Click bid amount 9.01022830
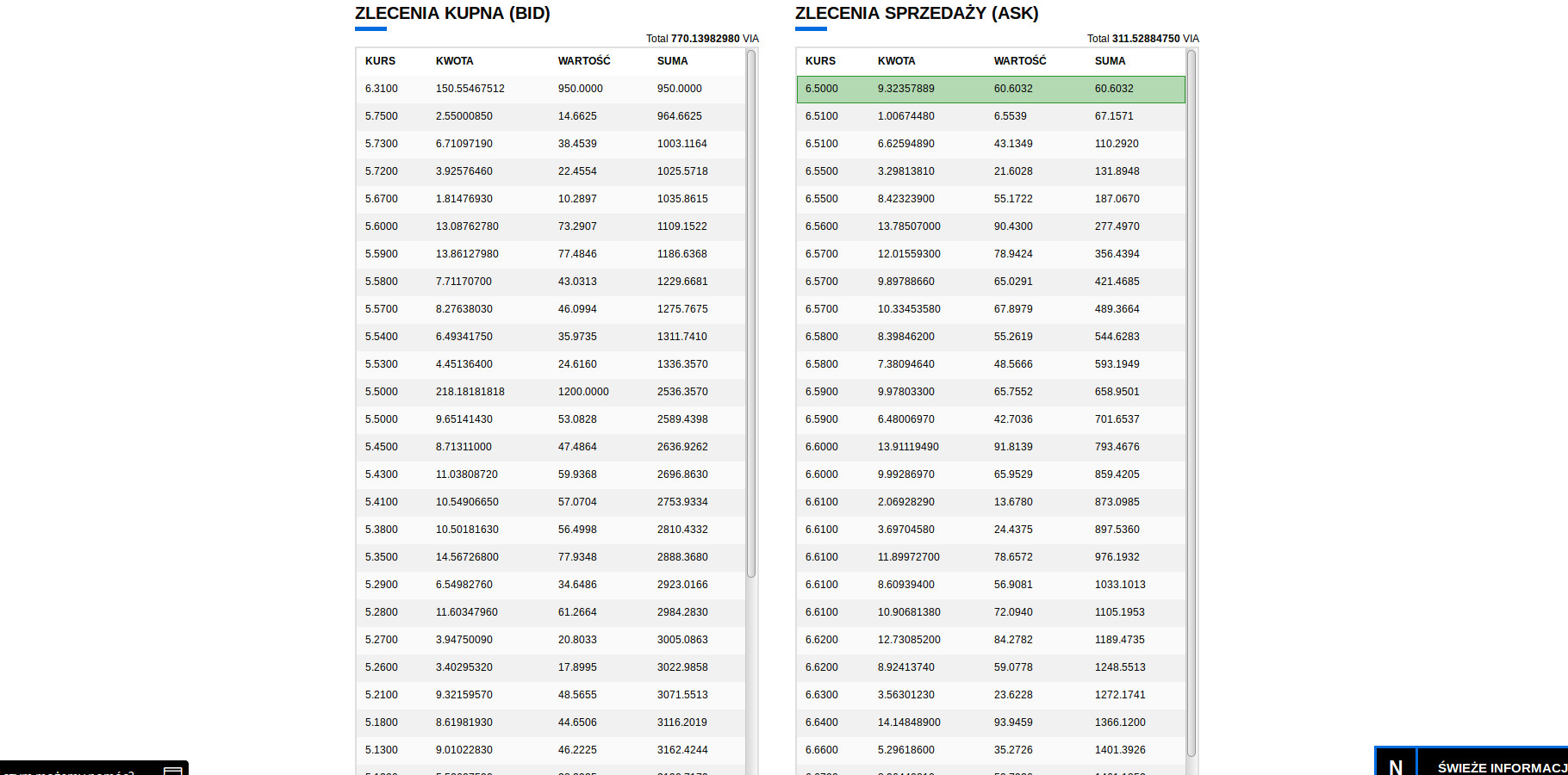Viewport: 1568px width, 775px height. 464,750
